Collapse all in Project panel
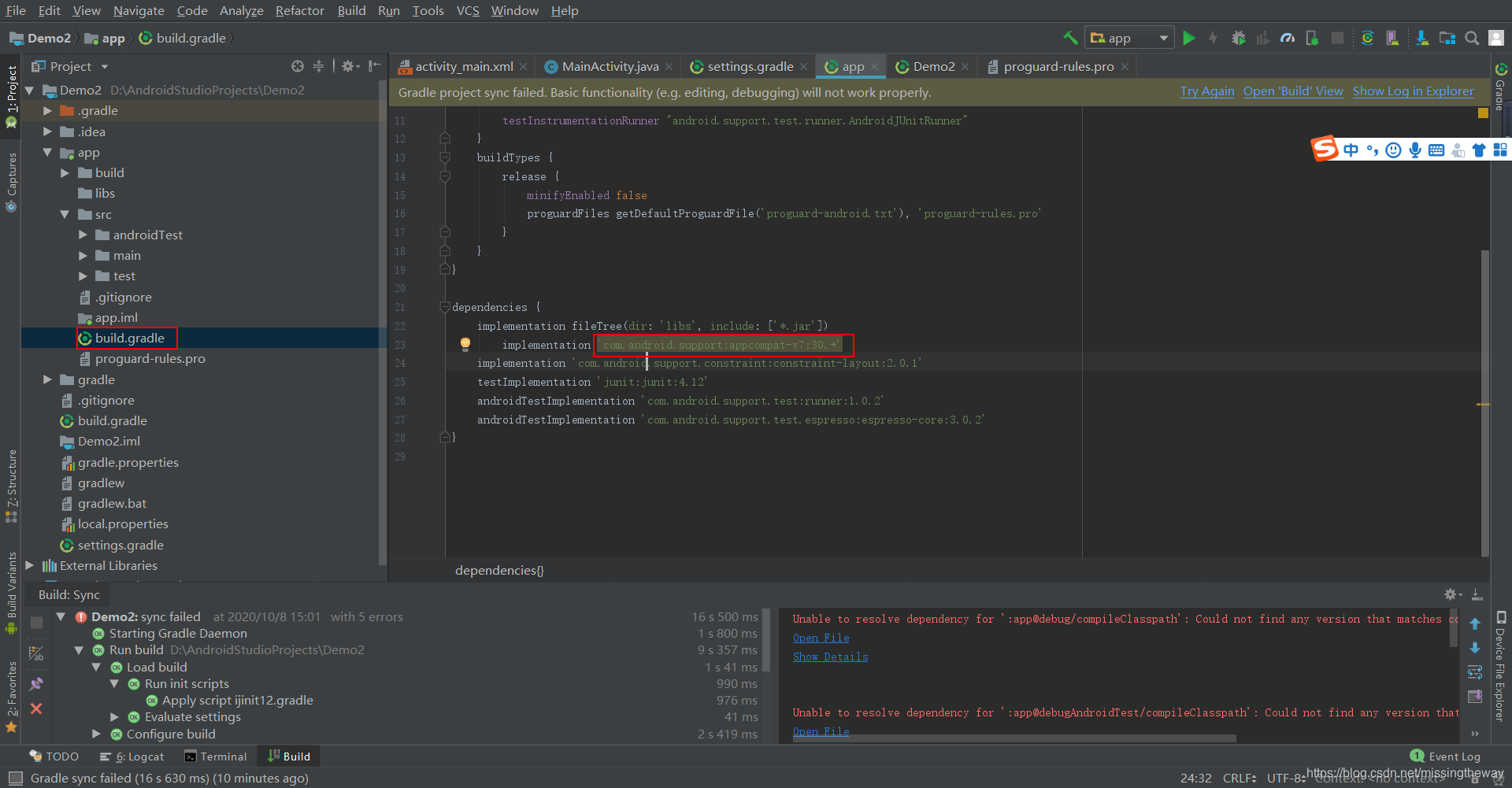This screenshot has width=1512, height=788. click(x=318, y=66)
